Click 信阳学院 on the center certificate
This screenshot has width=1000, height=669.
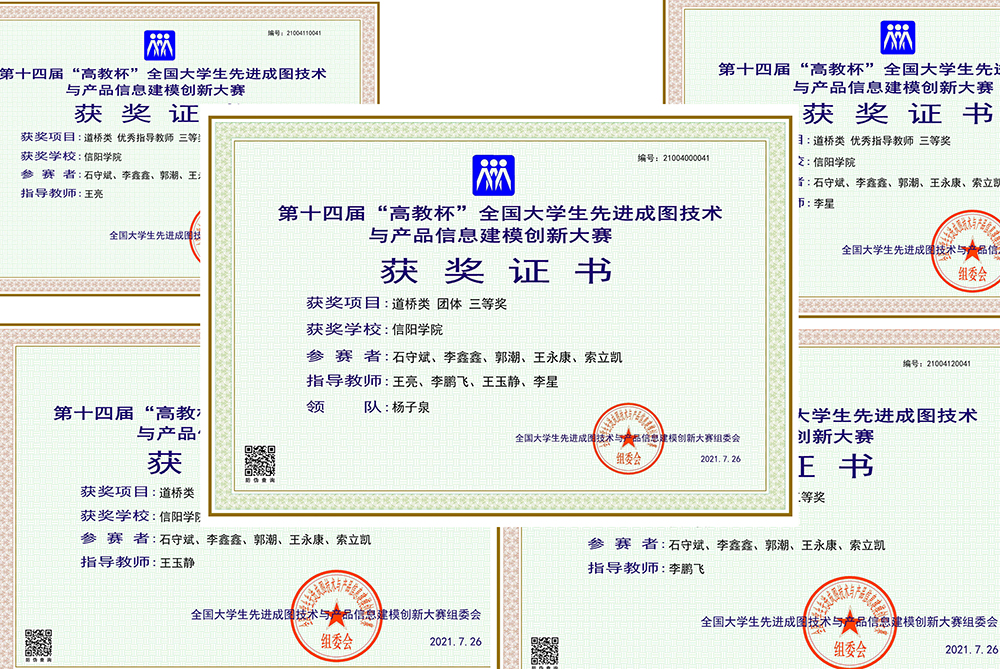(x=417, y=329)
